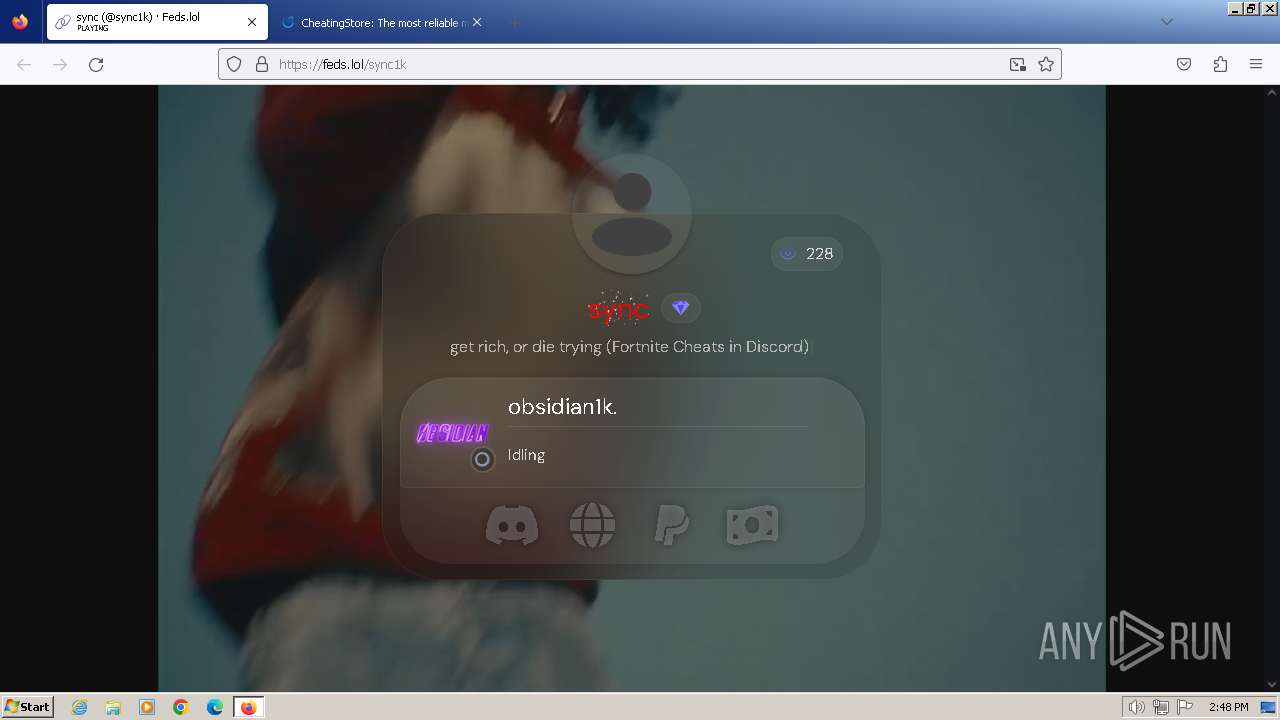The image size is (1280, 720).
Task: Click the 228 view count number
Action: tap(819, 254)
